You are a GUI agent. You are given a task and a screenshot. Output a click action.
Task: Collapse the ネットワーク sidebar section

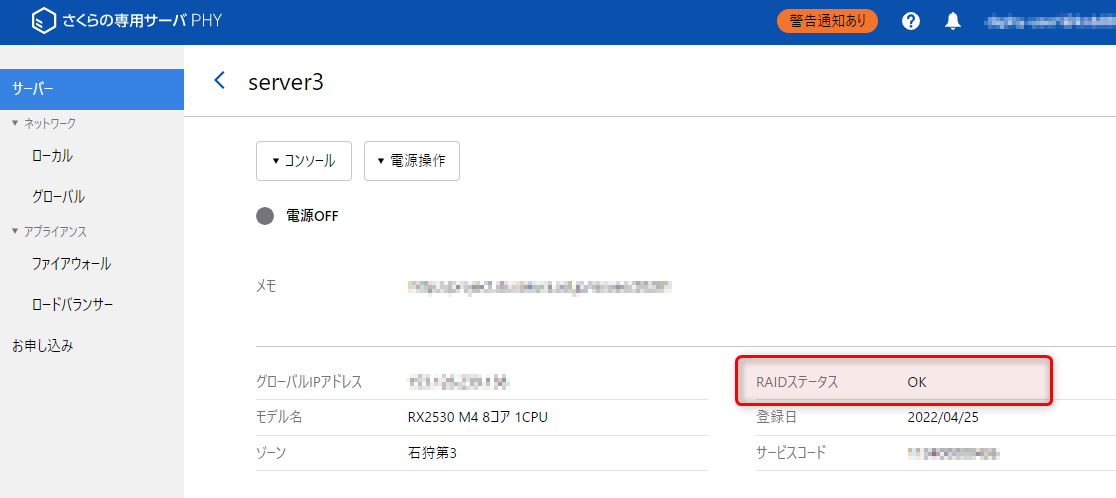pyautogui.click(x=43, y=123)
